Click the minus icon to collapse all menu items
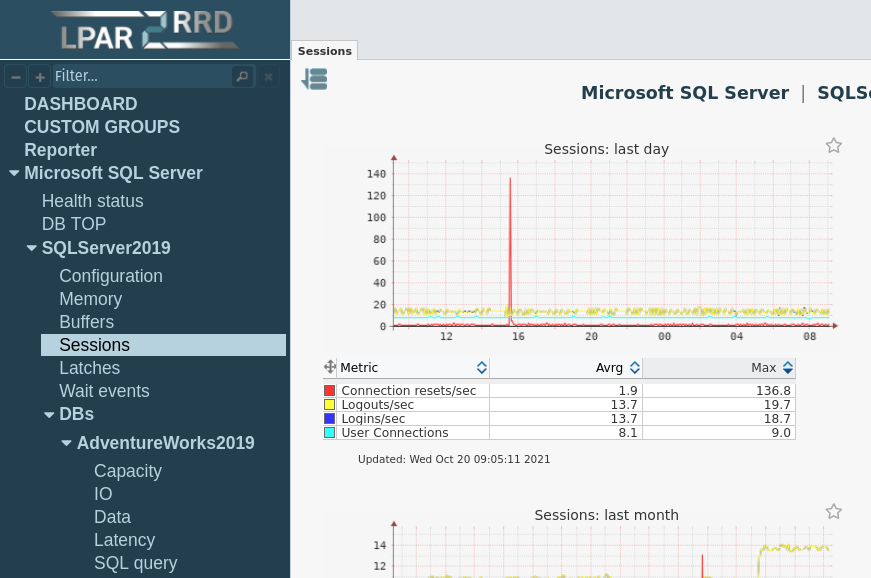 click(15, 76)
